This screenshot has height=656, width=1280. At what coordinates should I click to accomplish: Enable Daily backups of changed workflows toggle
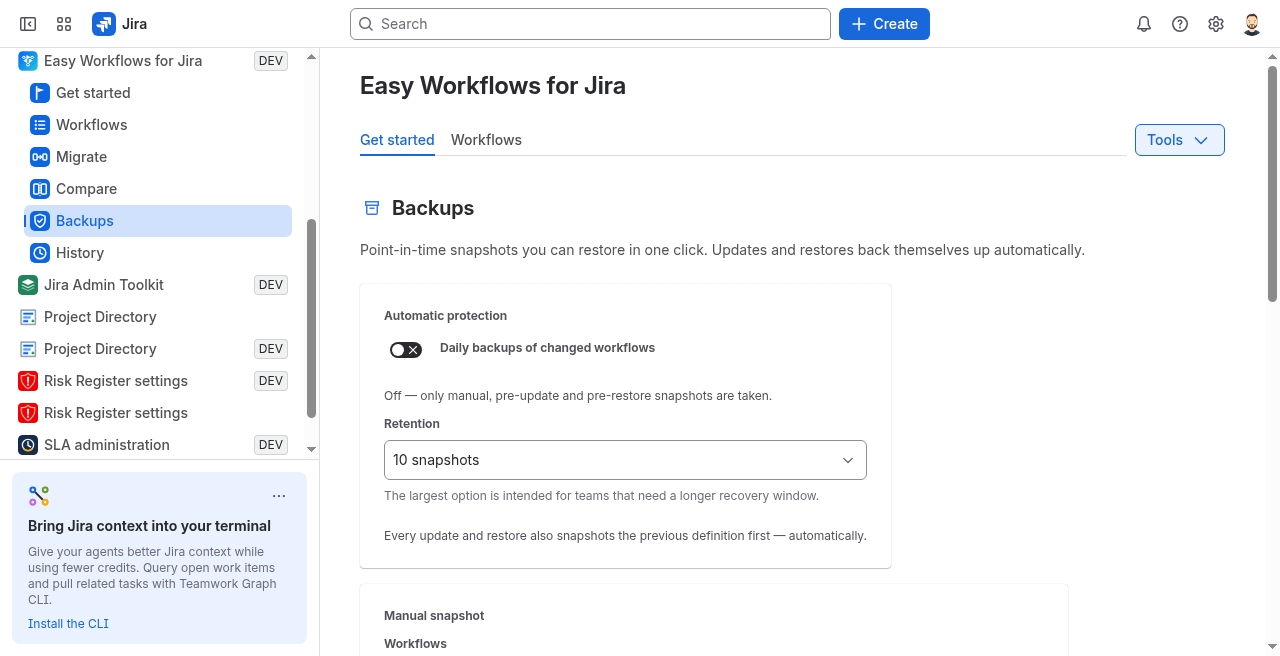(x=406, y=350)
